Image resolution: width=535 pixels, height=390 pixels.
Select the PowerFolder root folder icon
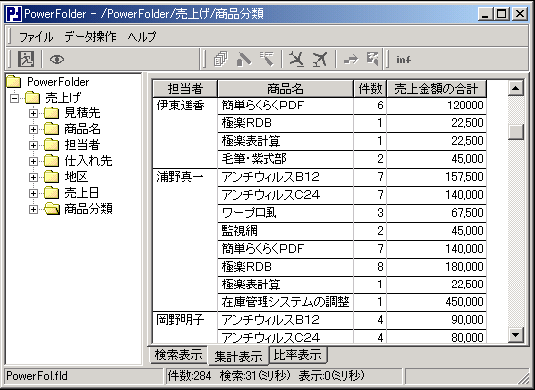(14, 82)
